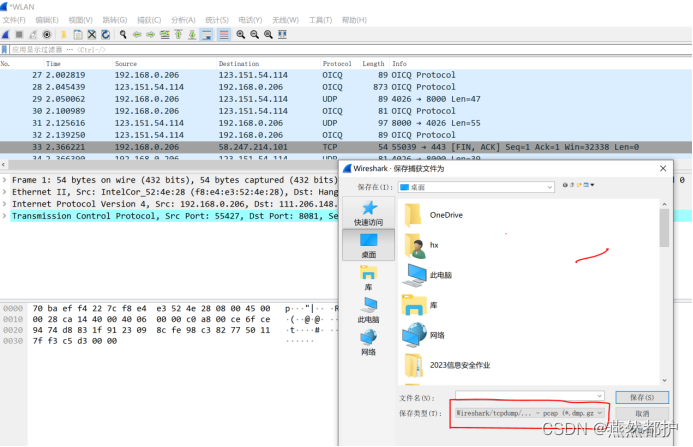Sort packets by the Source column header
The image size is (693, 447).
tap(164, 64)
